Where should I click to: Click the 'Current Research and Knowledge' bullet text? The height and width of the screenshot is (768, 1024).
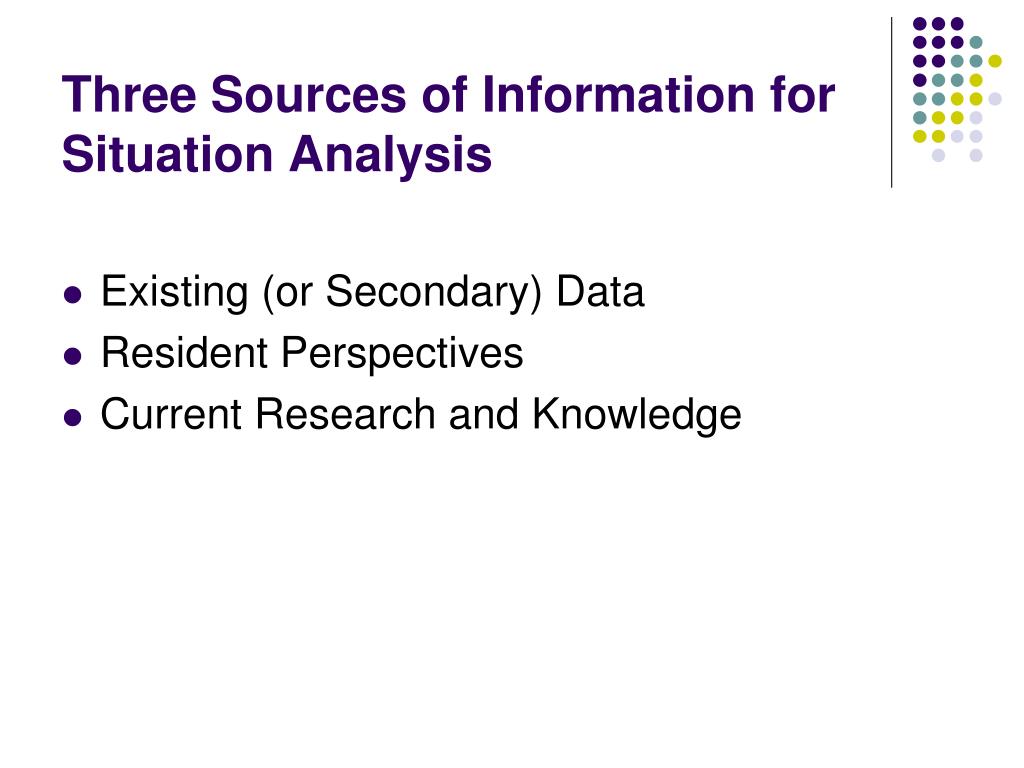tap(421, 414)
